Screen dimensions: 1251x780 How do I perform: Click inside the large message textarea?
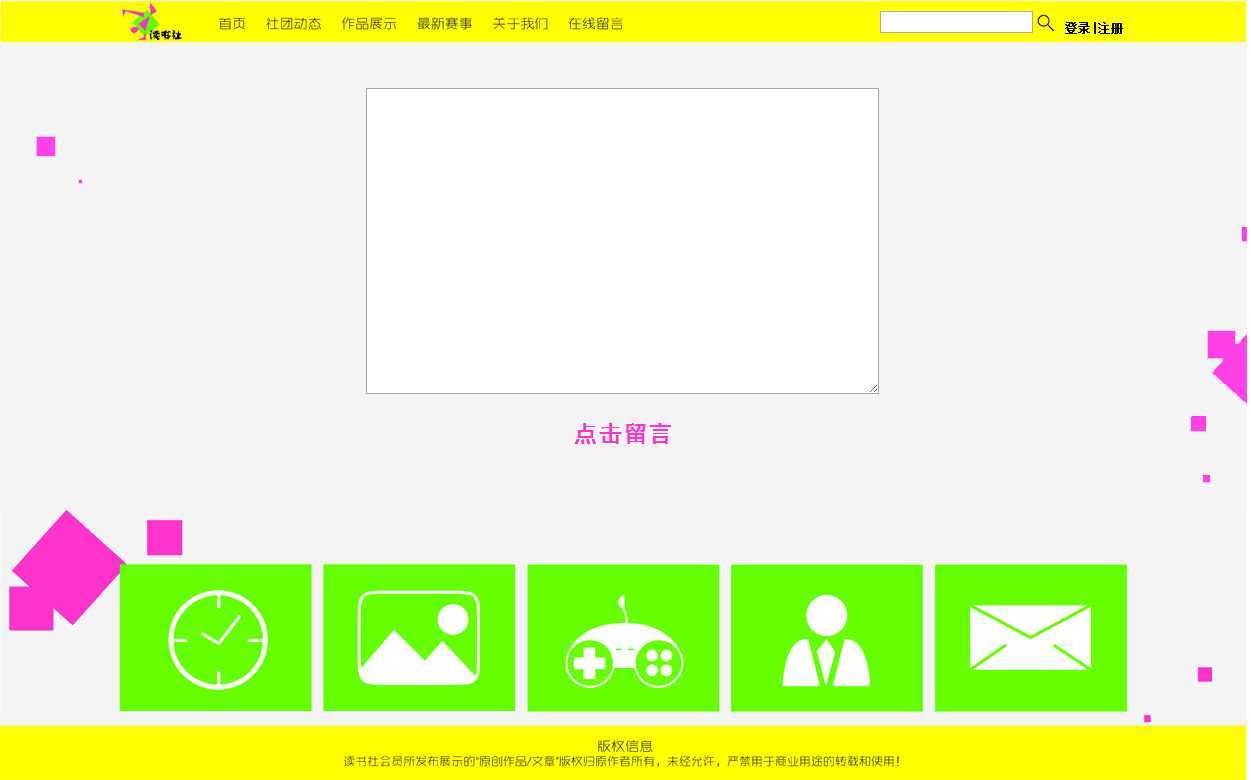622,240
